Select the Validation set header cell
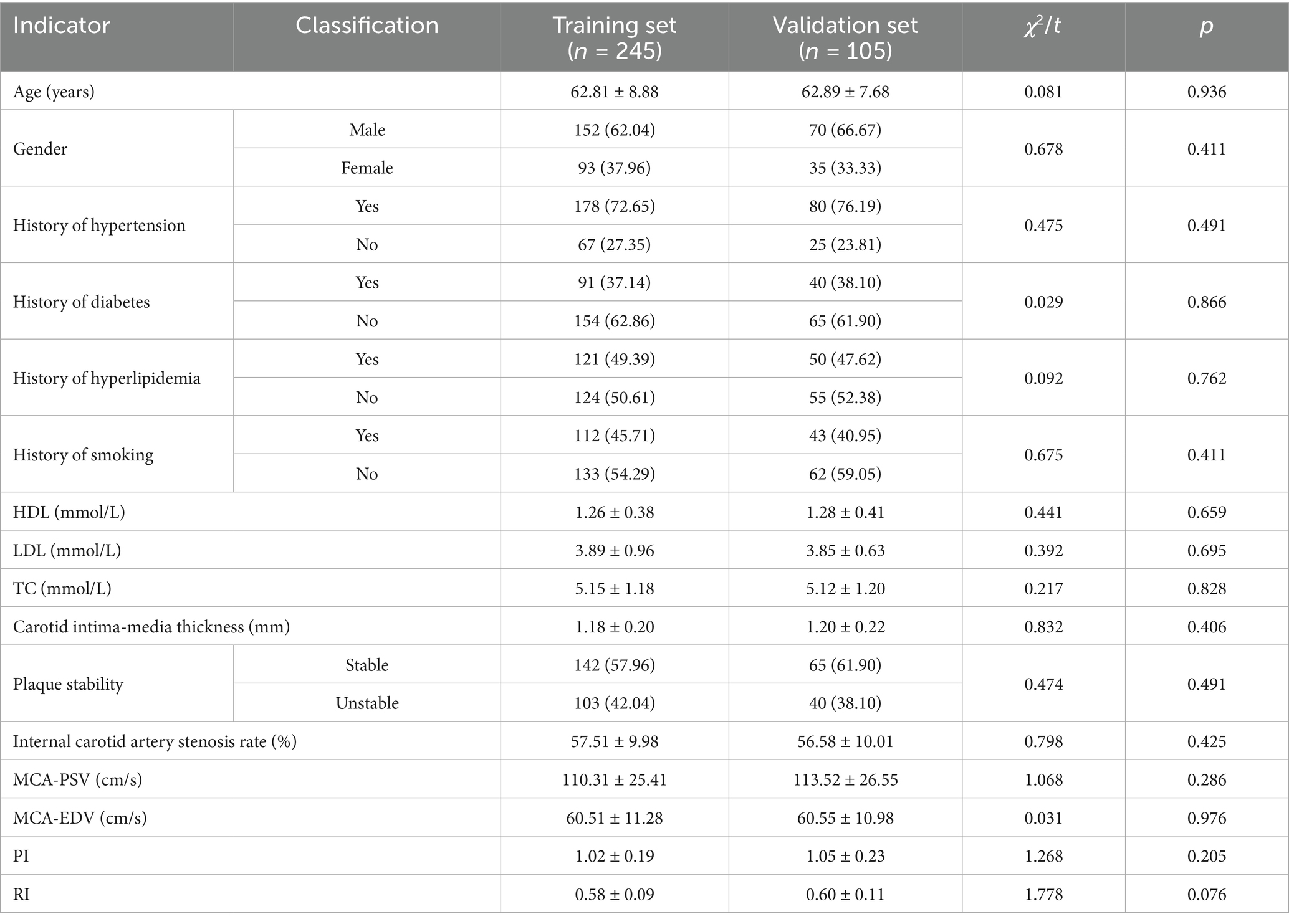 [x=845, y=37]
